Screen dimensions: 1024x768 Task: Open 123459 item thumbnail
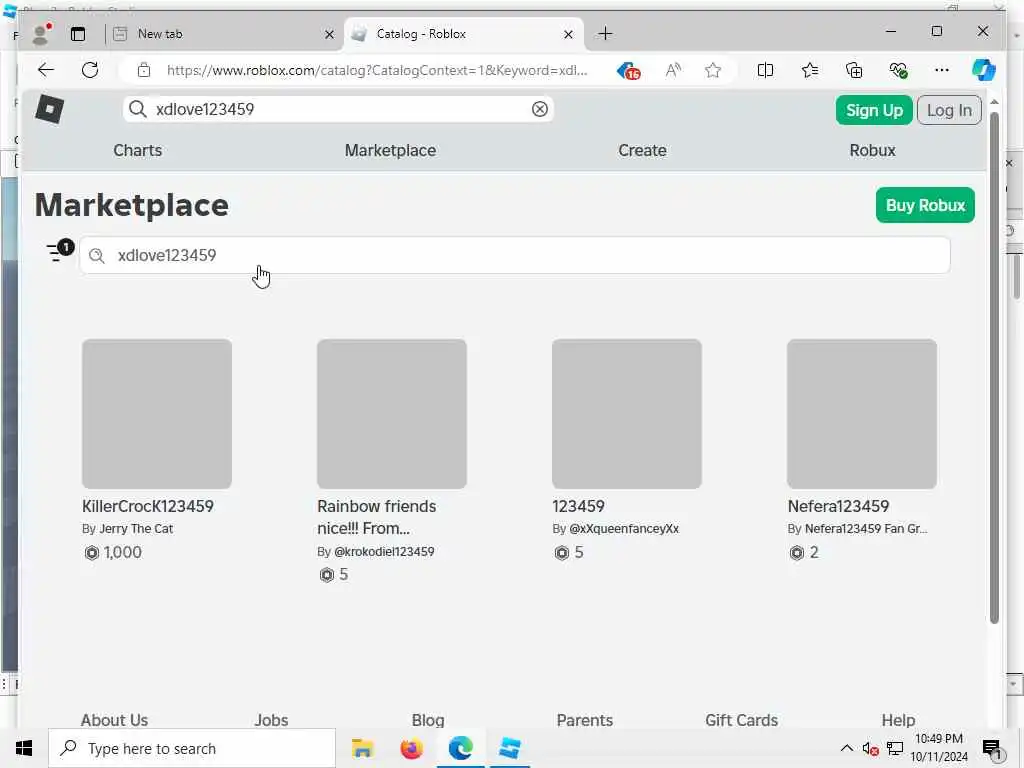tap(627, 413)
